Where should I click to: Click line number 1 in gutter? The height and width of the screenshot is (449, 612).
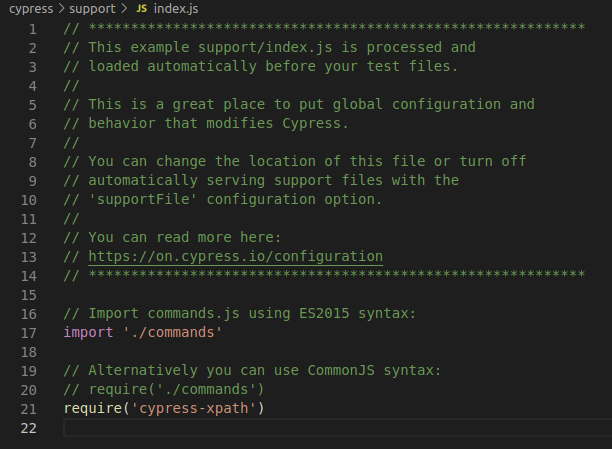pyautogui.click(x=33, y=29)
